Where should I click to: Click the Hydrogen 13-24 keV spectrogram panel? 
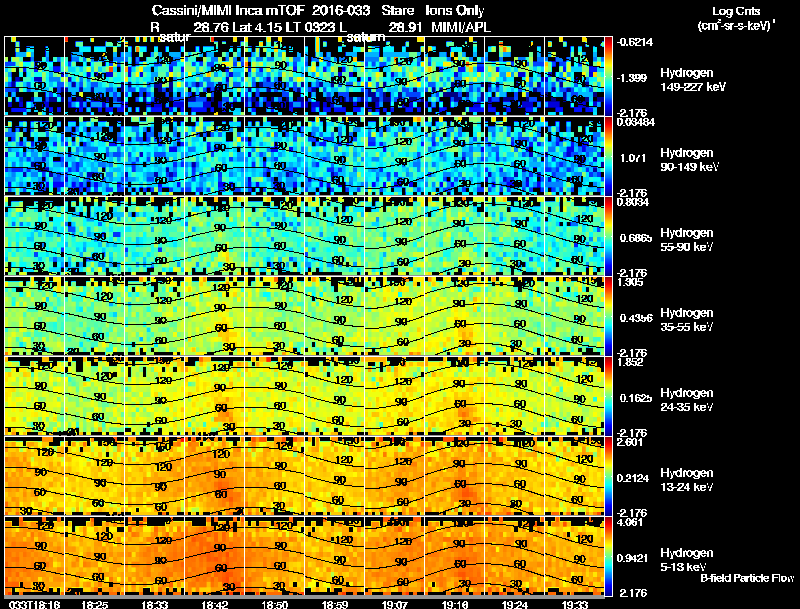tap(304, 476)
